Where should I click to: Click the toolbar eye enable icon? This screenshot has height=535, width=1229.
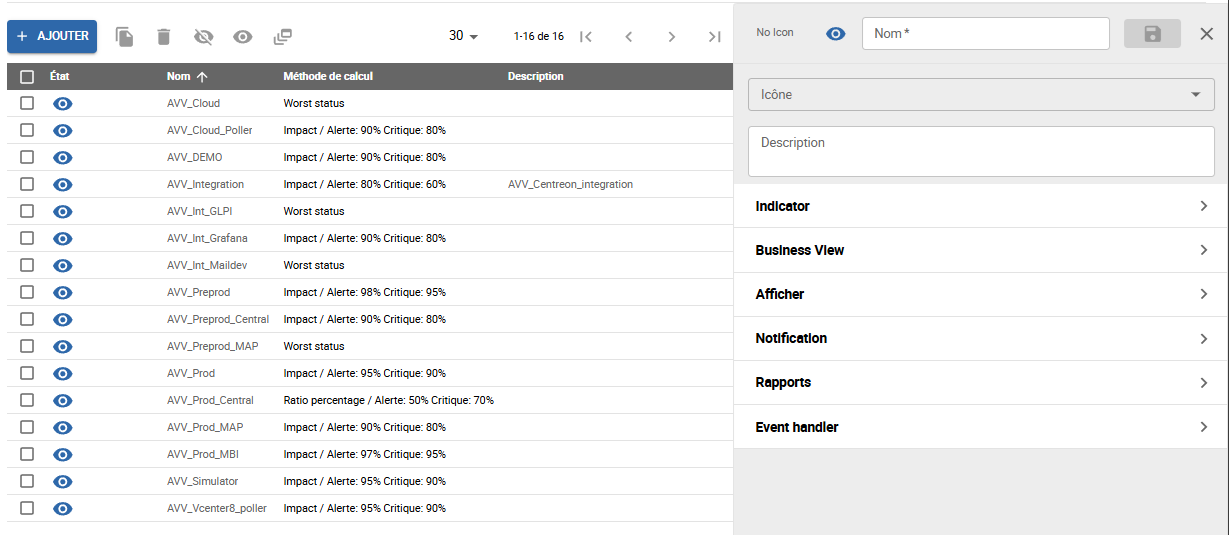pyautogui.click(x=243, y=36)
